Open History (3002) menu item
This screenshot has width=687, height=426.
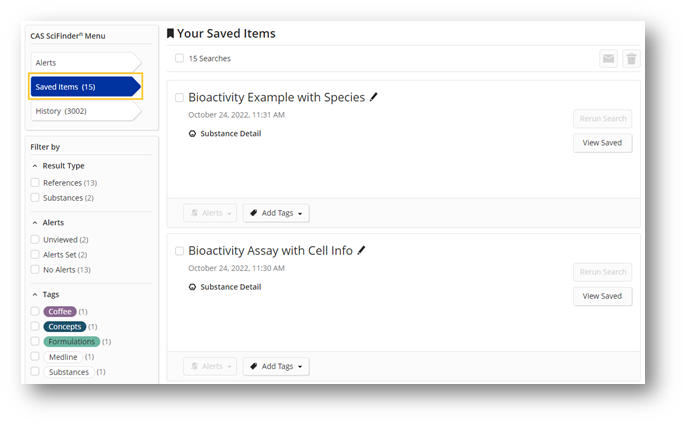coord(86,111)
